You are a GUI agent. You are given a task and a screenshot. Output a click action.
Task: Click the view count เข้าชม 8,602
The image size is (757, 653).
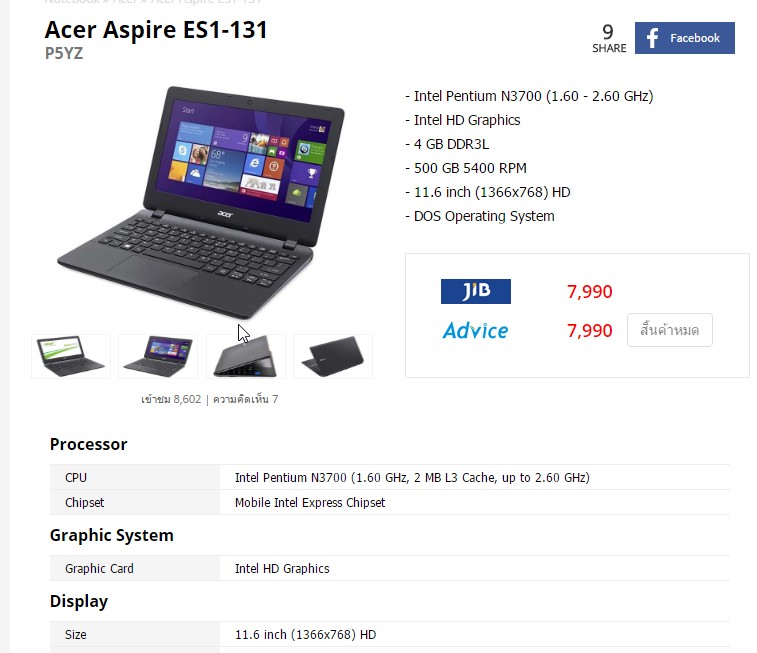point(171,399)
